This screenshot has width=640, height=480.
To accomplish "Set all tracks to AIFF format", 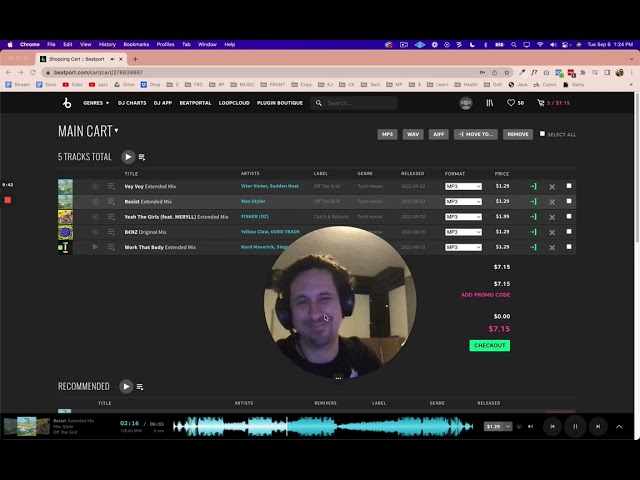I will click(x=439, y=134).
